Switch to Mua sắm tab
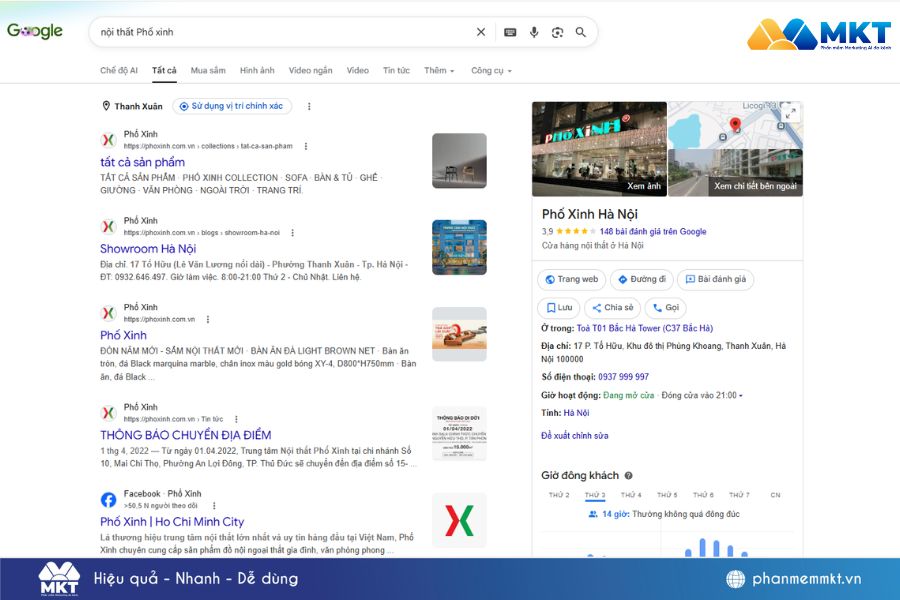This screenshot has width=900, height=600. (x=208, y=71)
